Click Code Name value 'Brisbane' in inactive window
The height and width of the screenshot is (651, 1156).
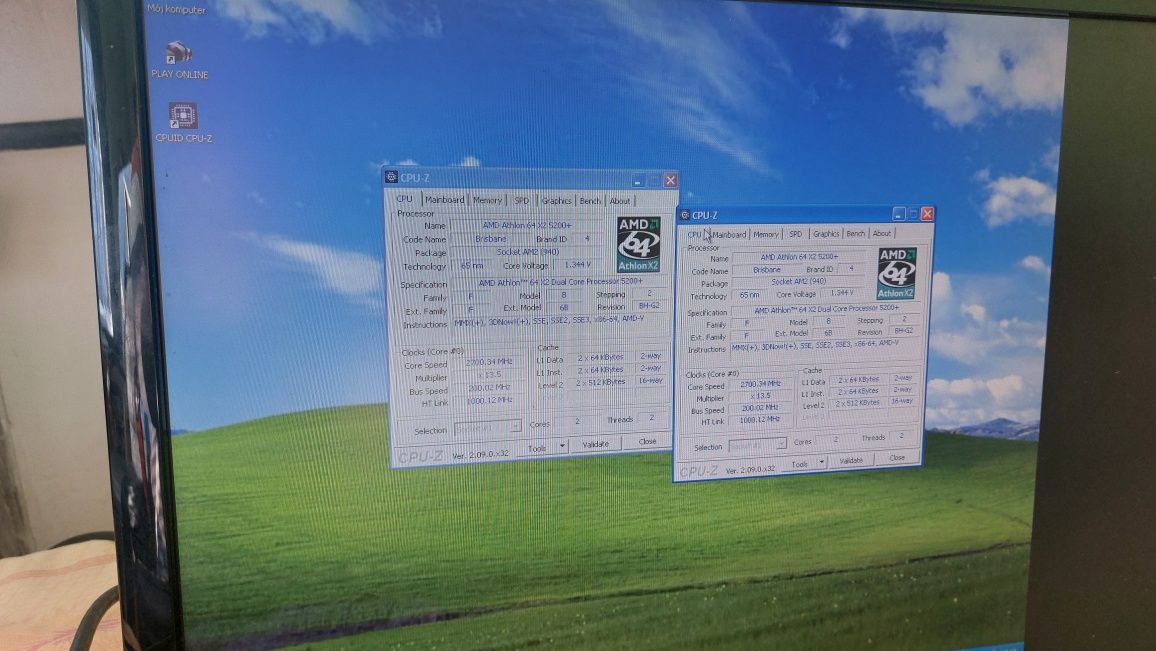pyautogui.click(x=490, y=239)
